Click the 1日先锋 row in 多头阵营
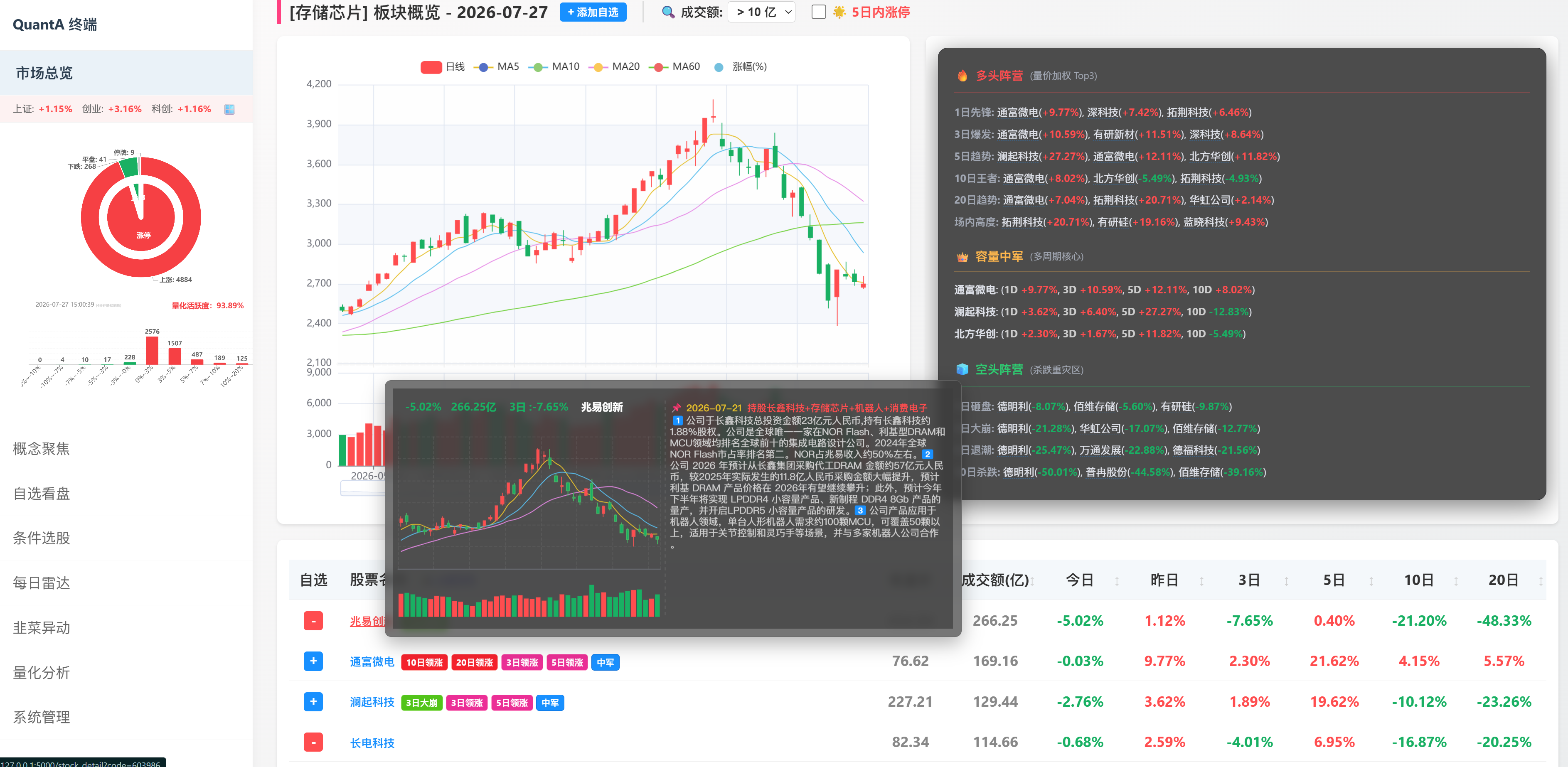Image resolution: width=1568 pixels, height=767 pixels. (x=1103, y=113)
